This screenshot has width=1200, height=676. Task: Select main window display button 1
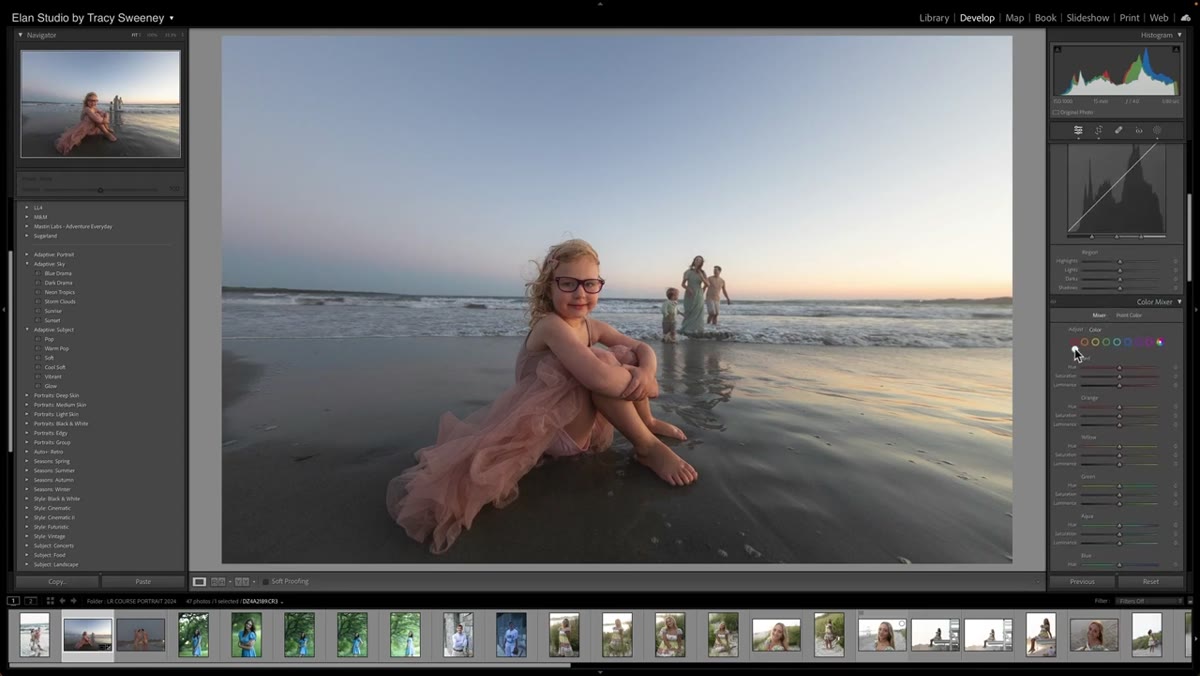click(13, 601)
